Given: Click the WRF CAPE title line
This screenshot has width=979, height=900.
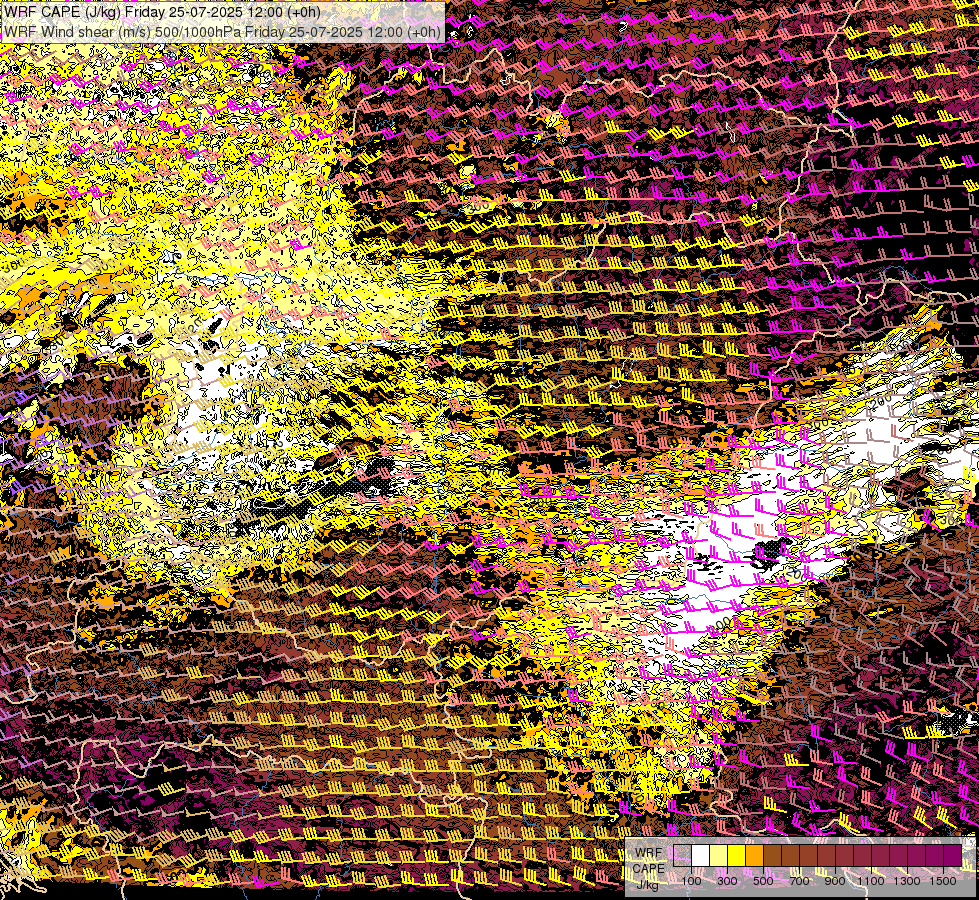Looking at the screenshot, I should click(x=162, y=12).
